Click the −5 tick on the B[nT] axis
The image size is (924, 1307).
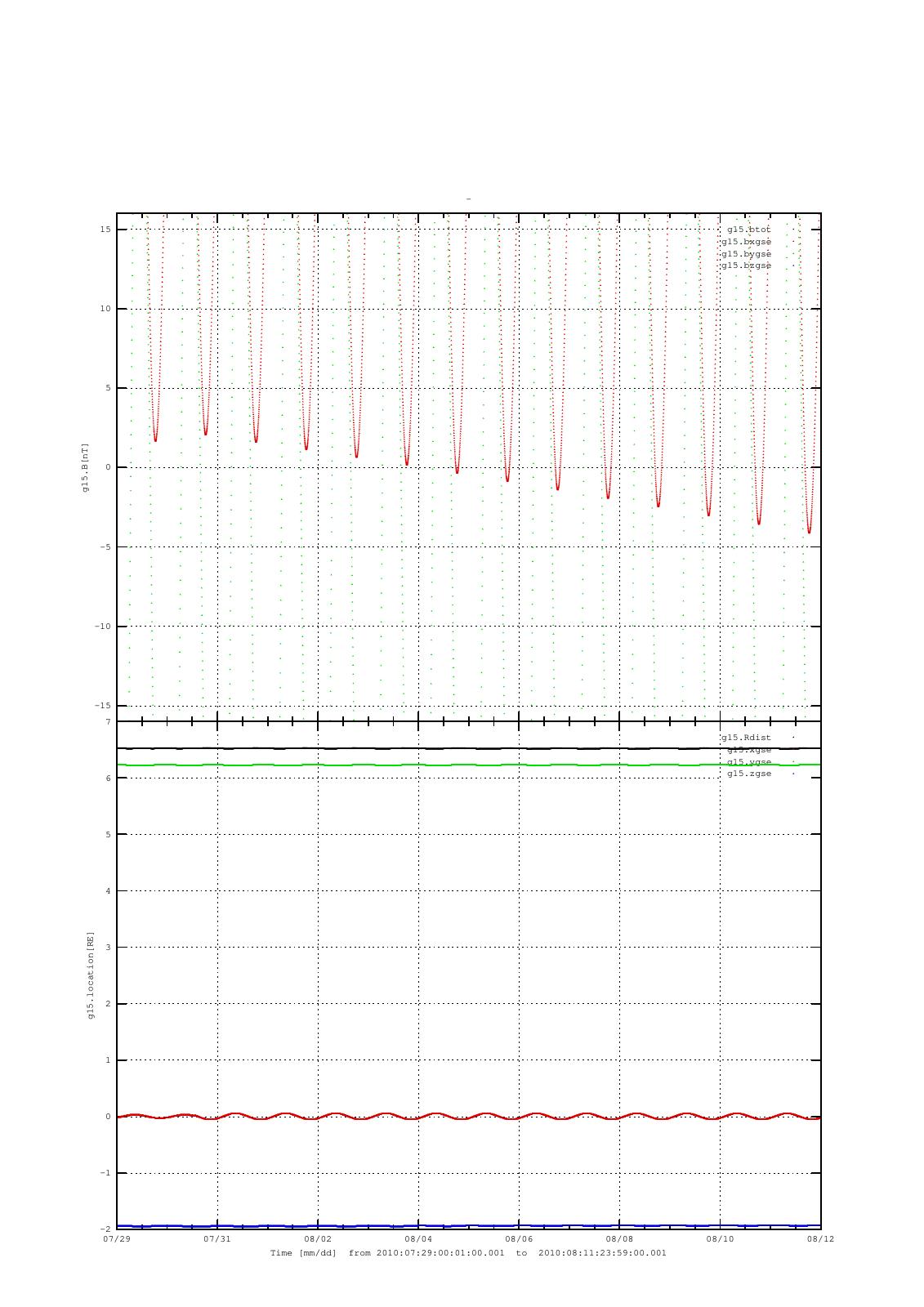click(106, 547)
